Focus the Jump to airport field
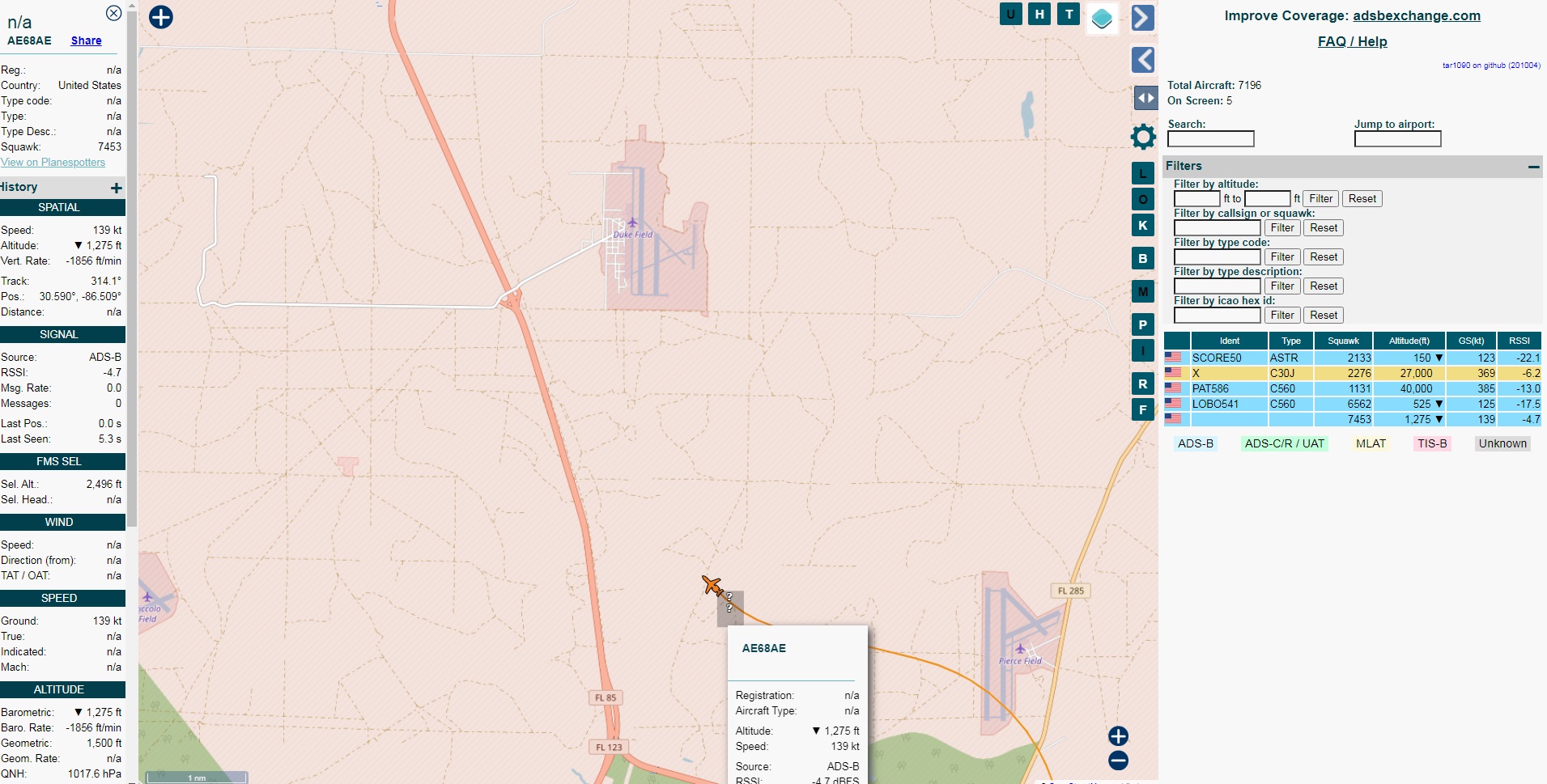This screenshot has width=1547, height=784. tap(1397, 138)
